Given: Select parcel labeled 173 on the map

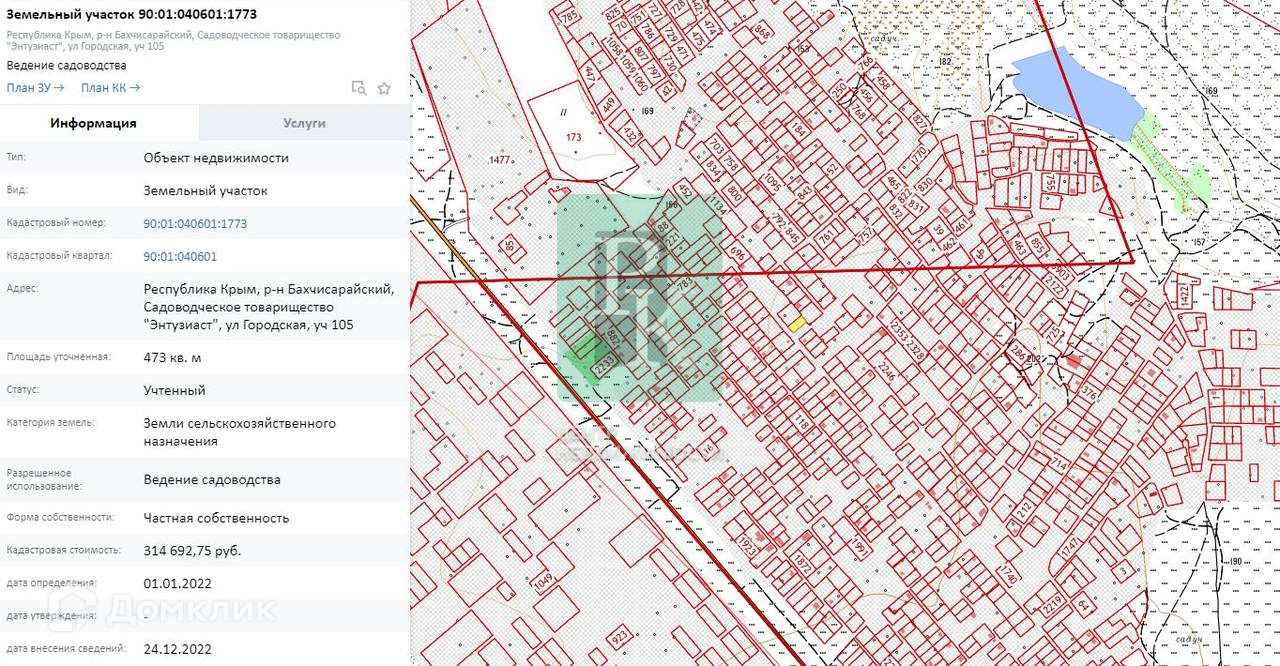Looking at the screenshot, I should (x=573, y=136).
